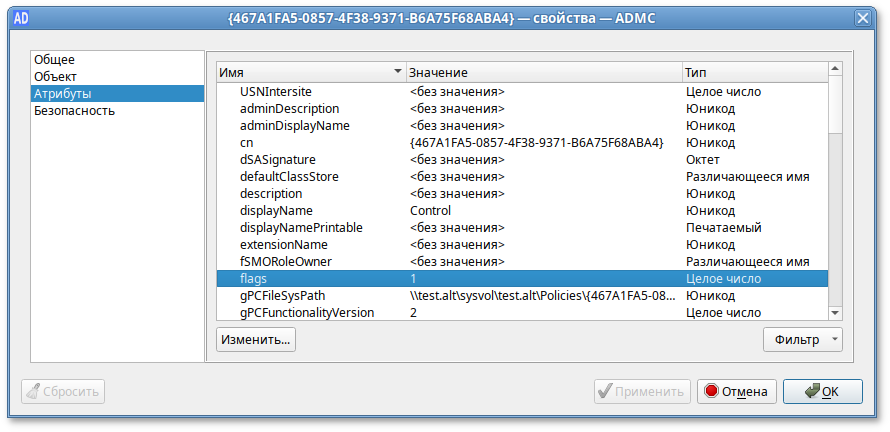
Task: Select the dSASignature attribute
Action: coord(522,160)
